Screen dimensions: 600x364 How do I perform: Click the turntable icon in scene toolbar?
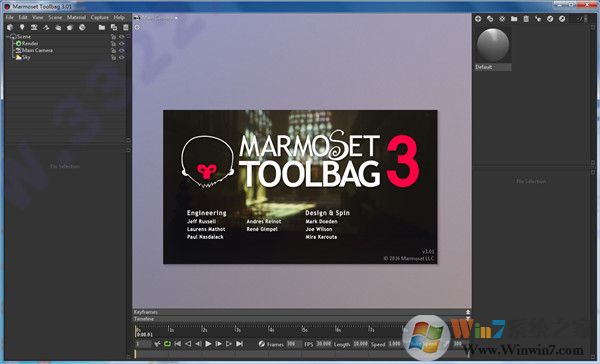click(58, 28)
